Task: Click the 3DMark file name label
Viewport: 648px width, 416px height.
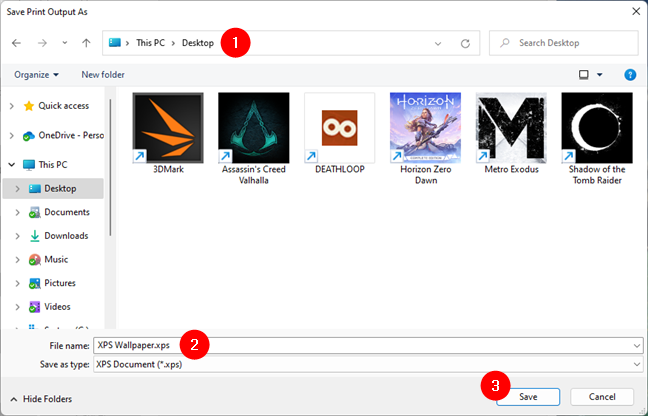Action: point(168,169)
